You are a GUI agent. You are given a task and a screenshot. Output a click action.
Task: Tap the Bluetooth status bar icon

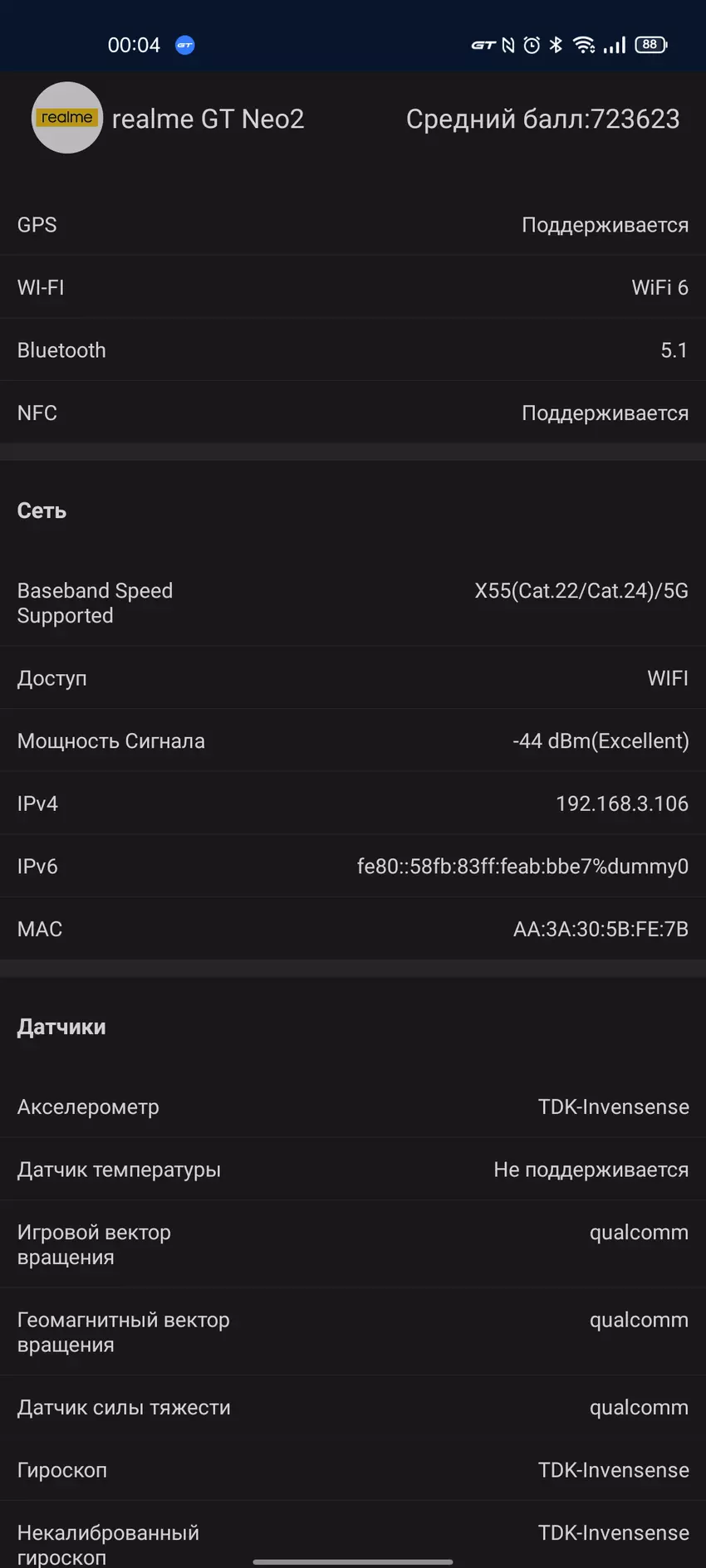[x=556, y=46]
